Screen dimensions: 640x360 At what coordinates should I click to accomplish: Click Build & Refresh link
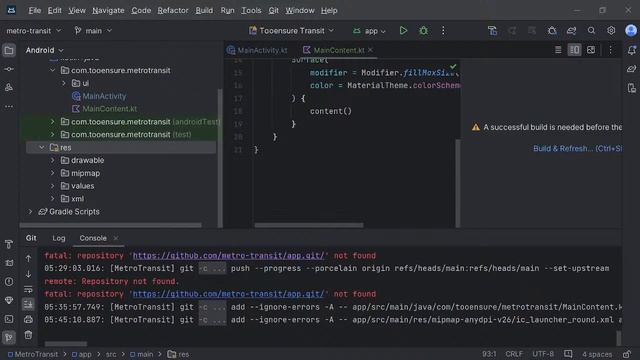tap(578, 149)
